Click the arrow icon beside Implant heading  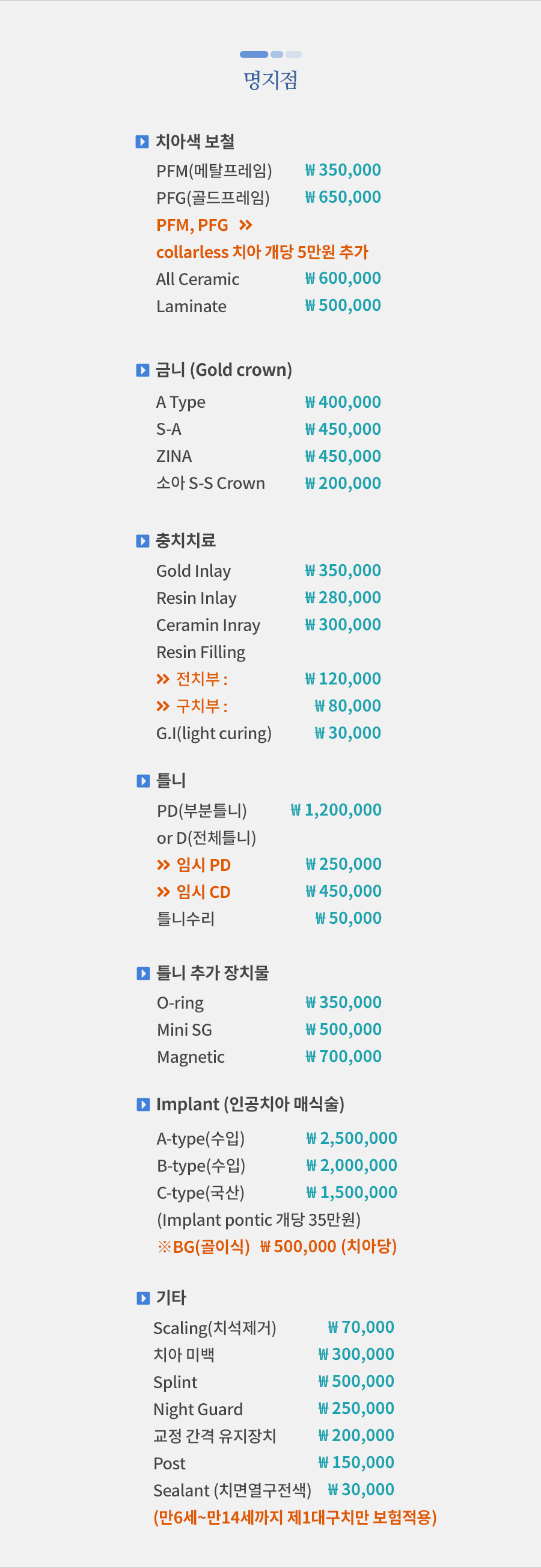(143, 1104)
